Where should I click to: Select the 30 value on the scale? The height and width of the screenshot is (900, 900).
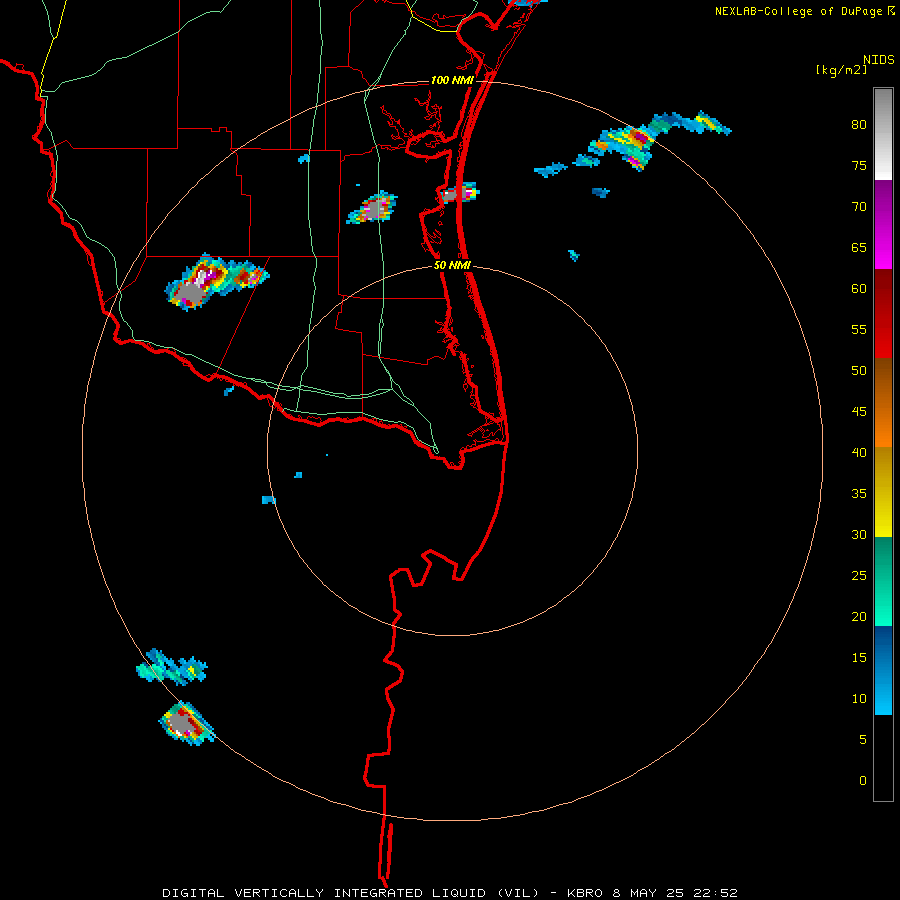click(x=859, y=534)
